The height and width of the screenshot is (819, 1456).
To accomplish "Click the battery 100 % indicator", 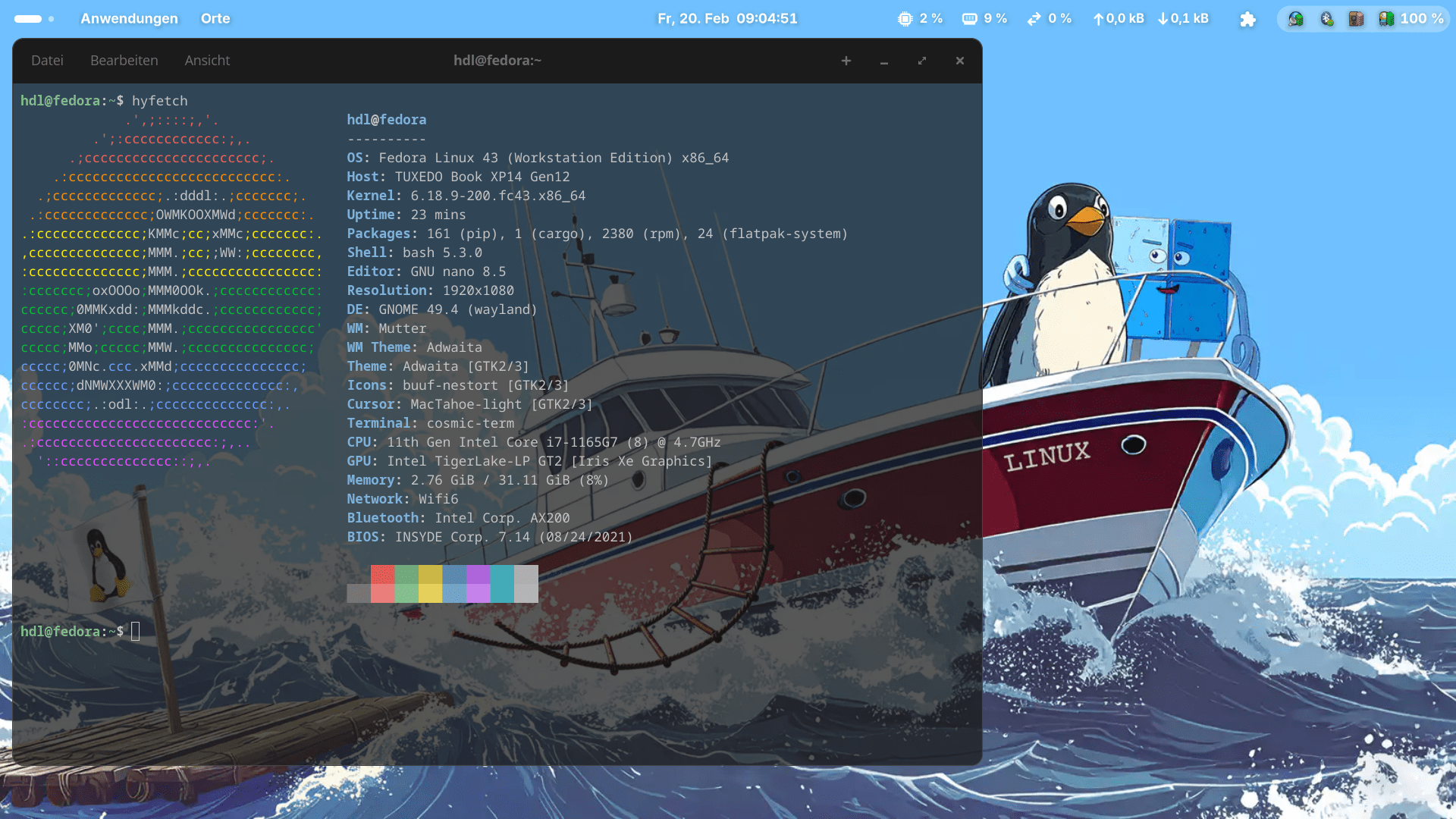I will pyautogui.click(x=1411, y=19).
